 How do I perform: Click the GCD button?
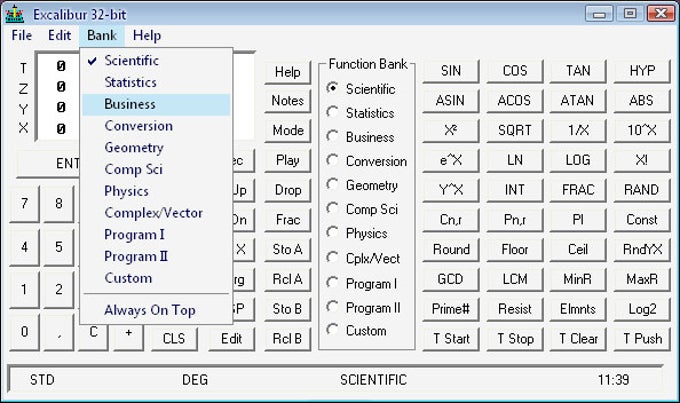(451, 279)
